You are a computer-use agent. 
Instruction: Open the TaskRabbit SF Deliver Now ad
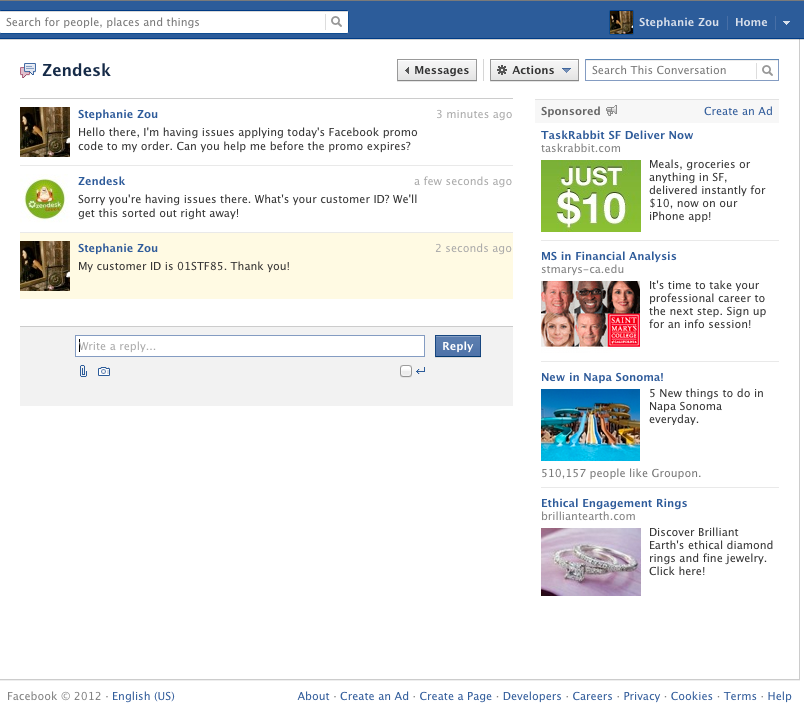point(617,135)
